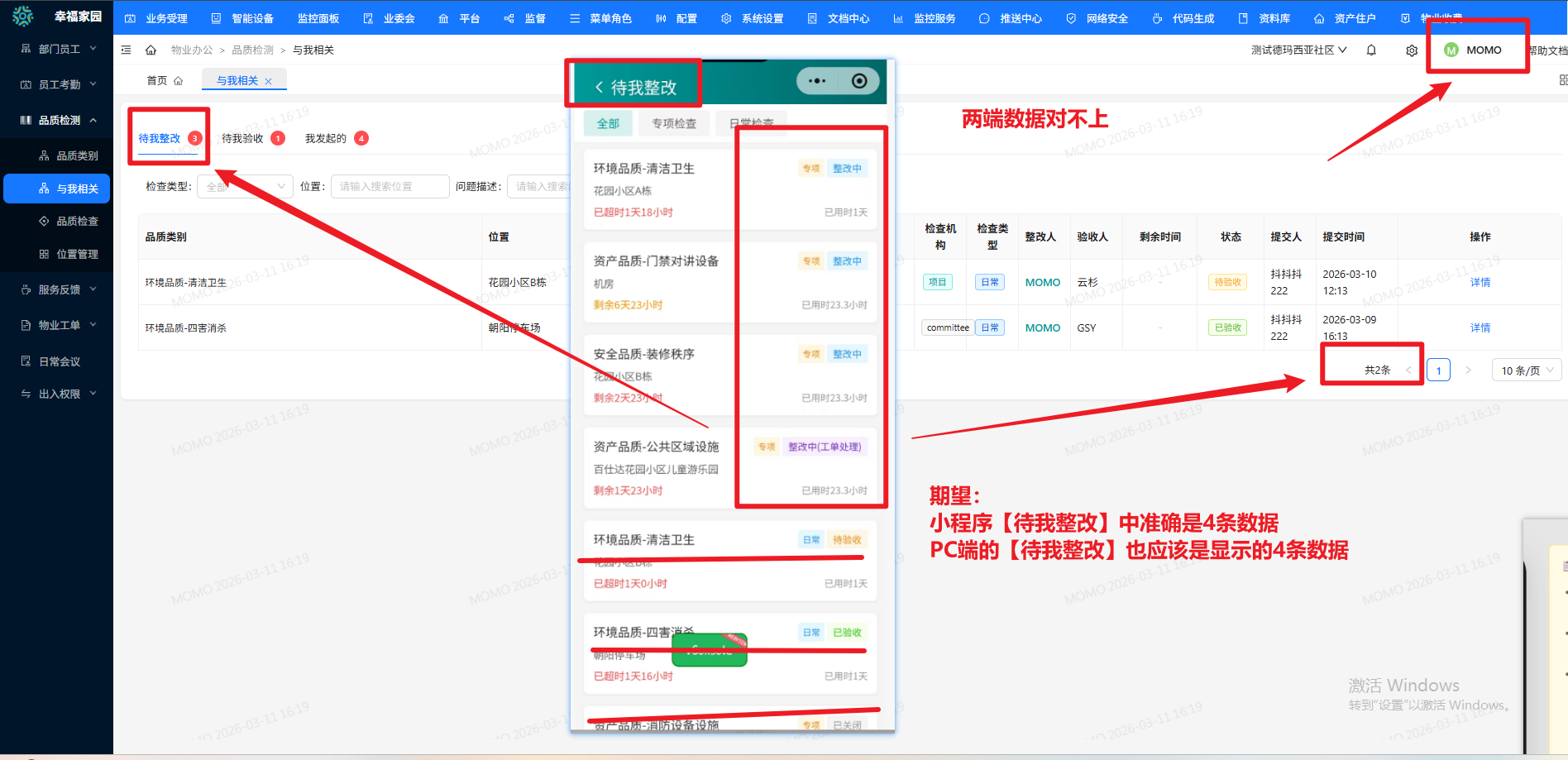Close the 与我相关 tab
The width and height of the screenshot is (1568, 760).
(x=268, y=81)
